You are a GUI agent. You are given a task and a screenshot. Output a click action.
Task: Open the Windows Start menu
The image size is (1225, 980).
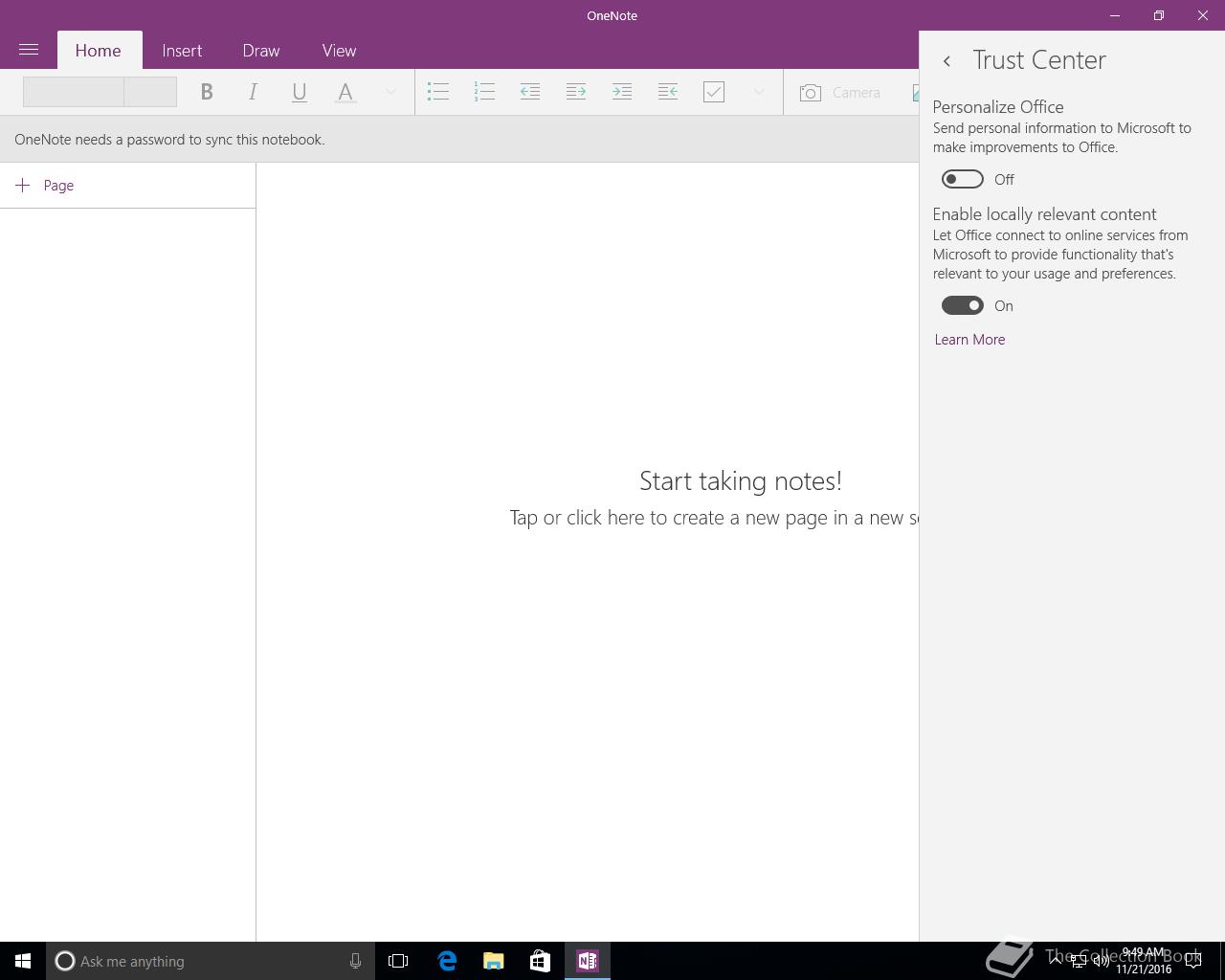click(x=23, y=961)
